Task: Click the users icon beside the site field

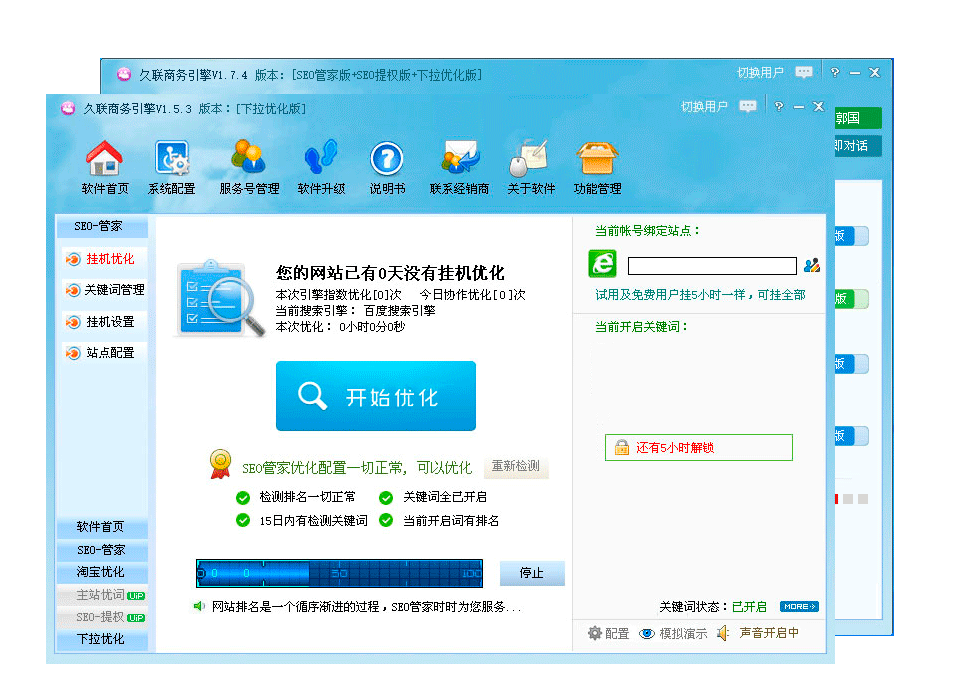Action: pyautogui.click(x=811, y=265)
